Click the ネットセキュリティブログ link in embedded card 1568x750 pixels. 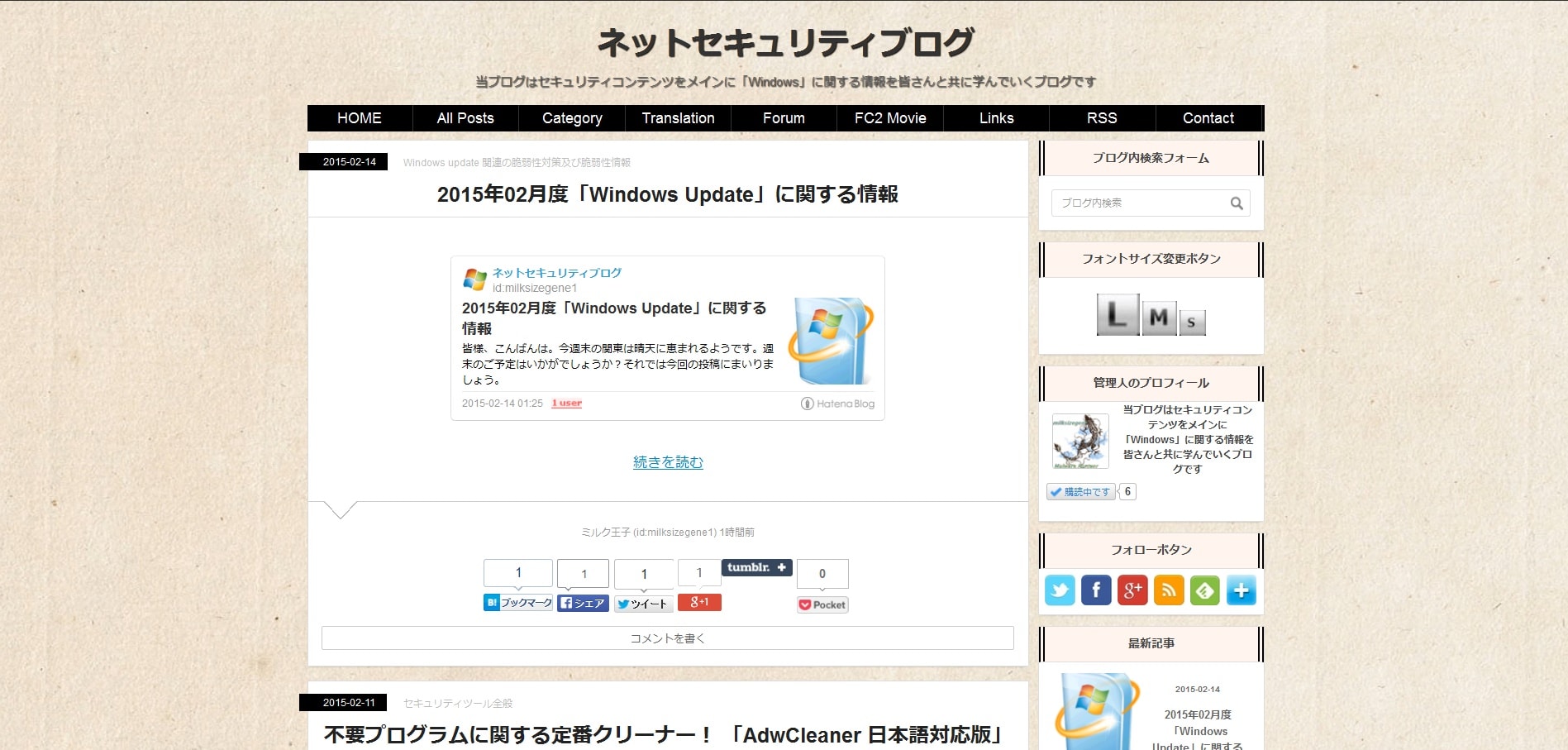pyautogui.click(x=557, y=273)
